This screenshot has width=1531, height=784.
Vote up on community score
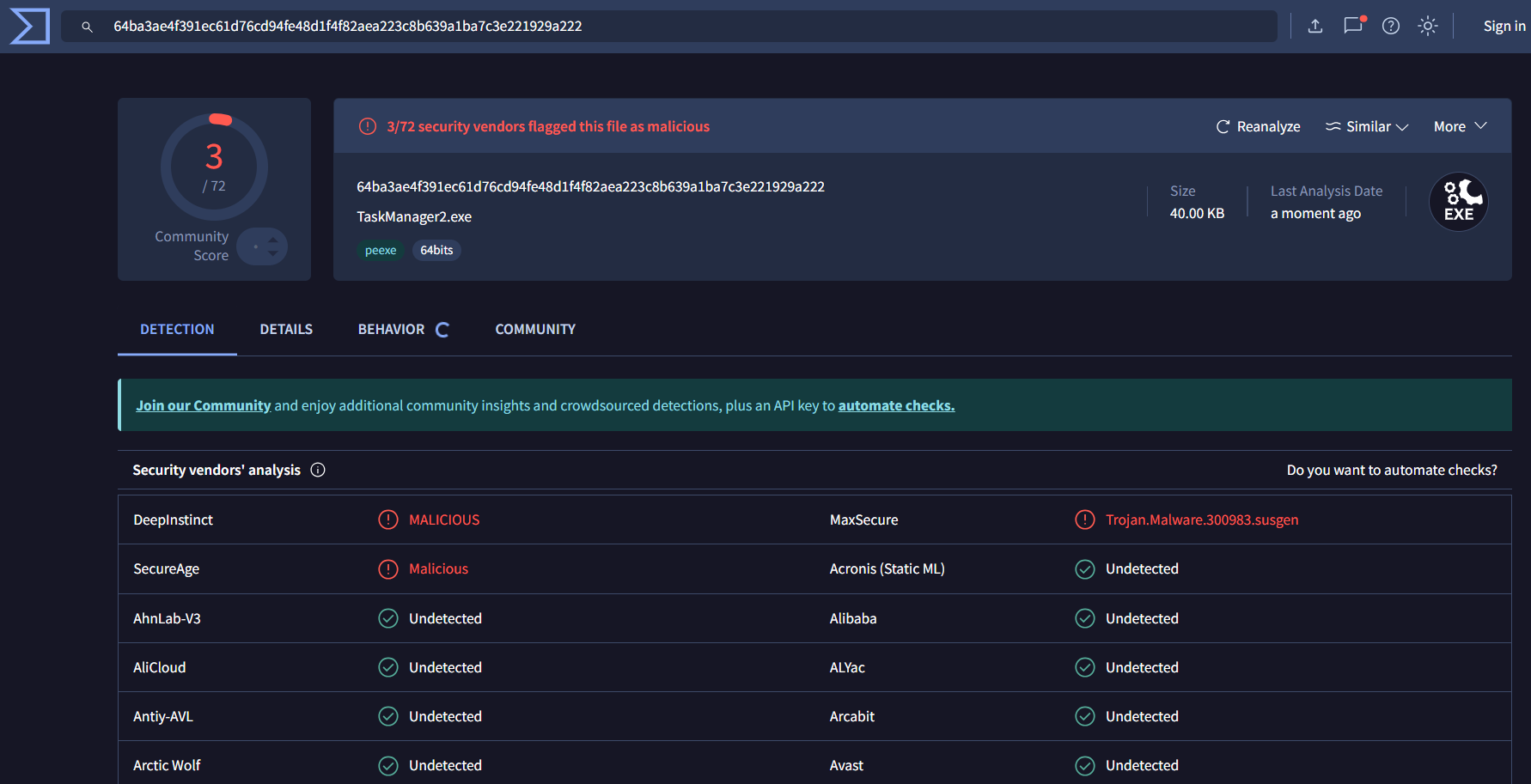(273, 240)
